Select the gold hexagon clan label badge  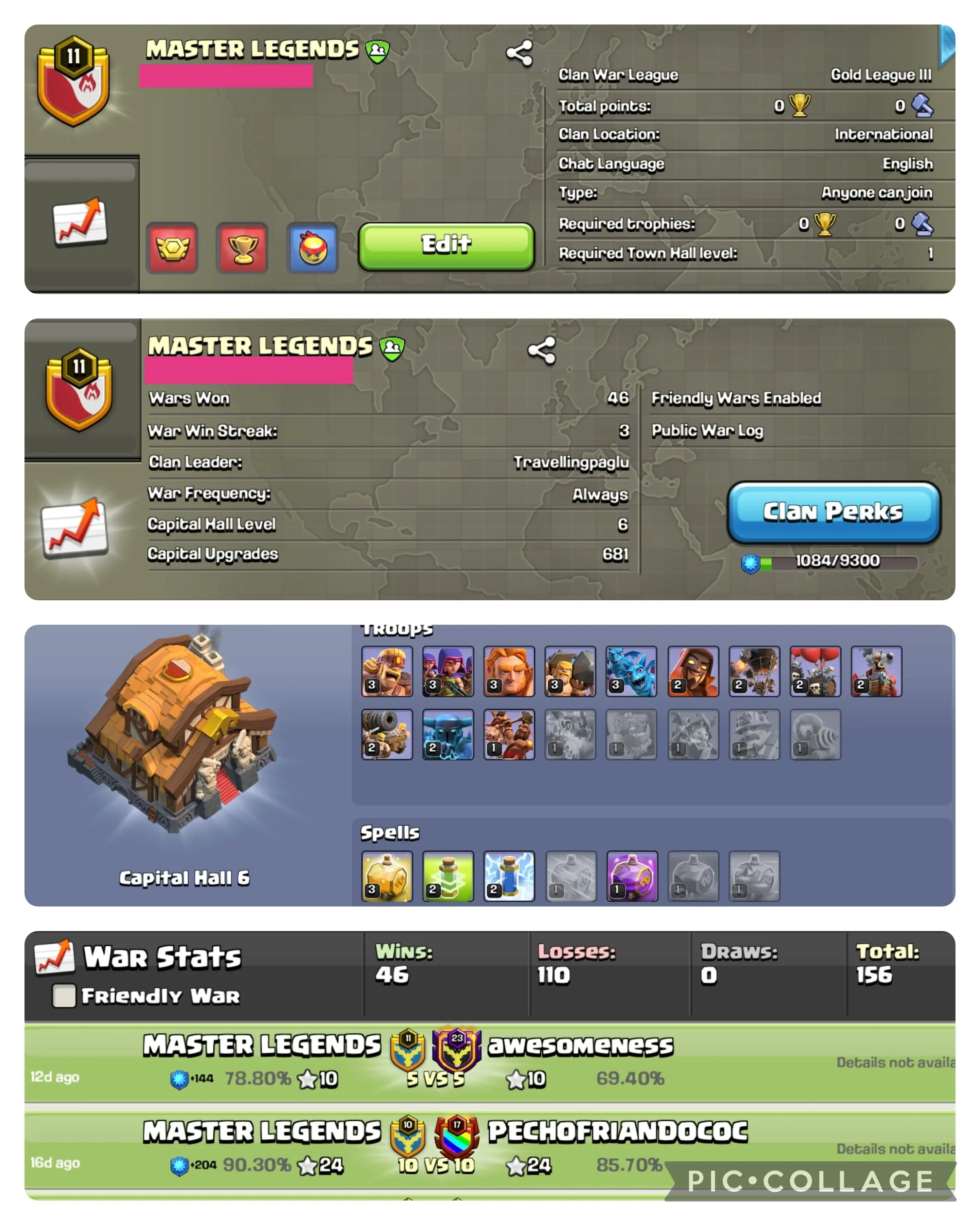pos(172,248)
